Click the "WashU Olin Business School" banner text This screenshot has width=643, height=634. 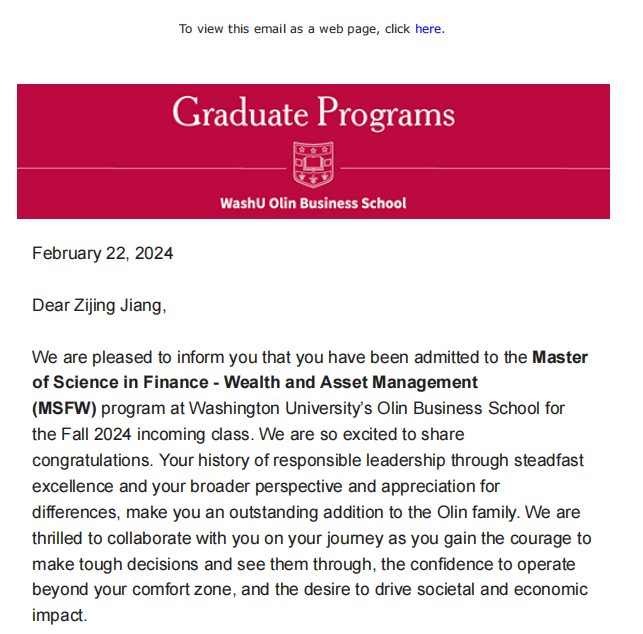click(x=313, y=203)
